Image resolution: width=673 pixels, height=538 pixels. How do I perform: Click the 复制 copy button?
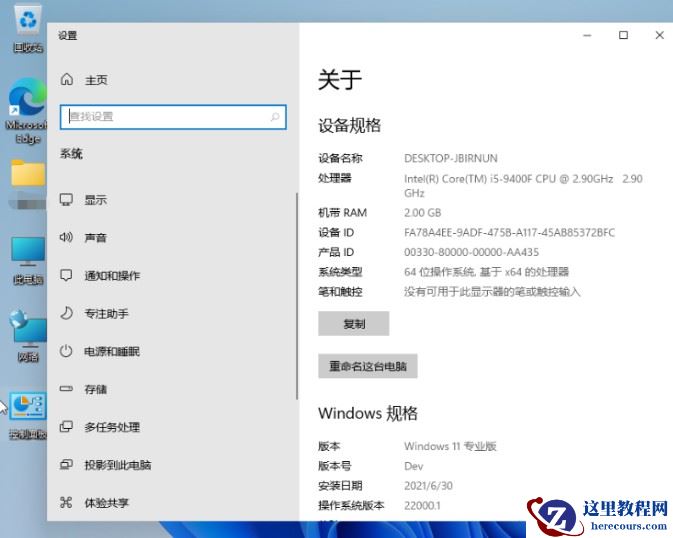point(354,323)
